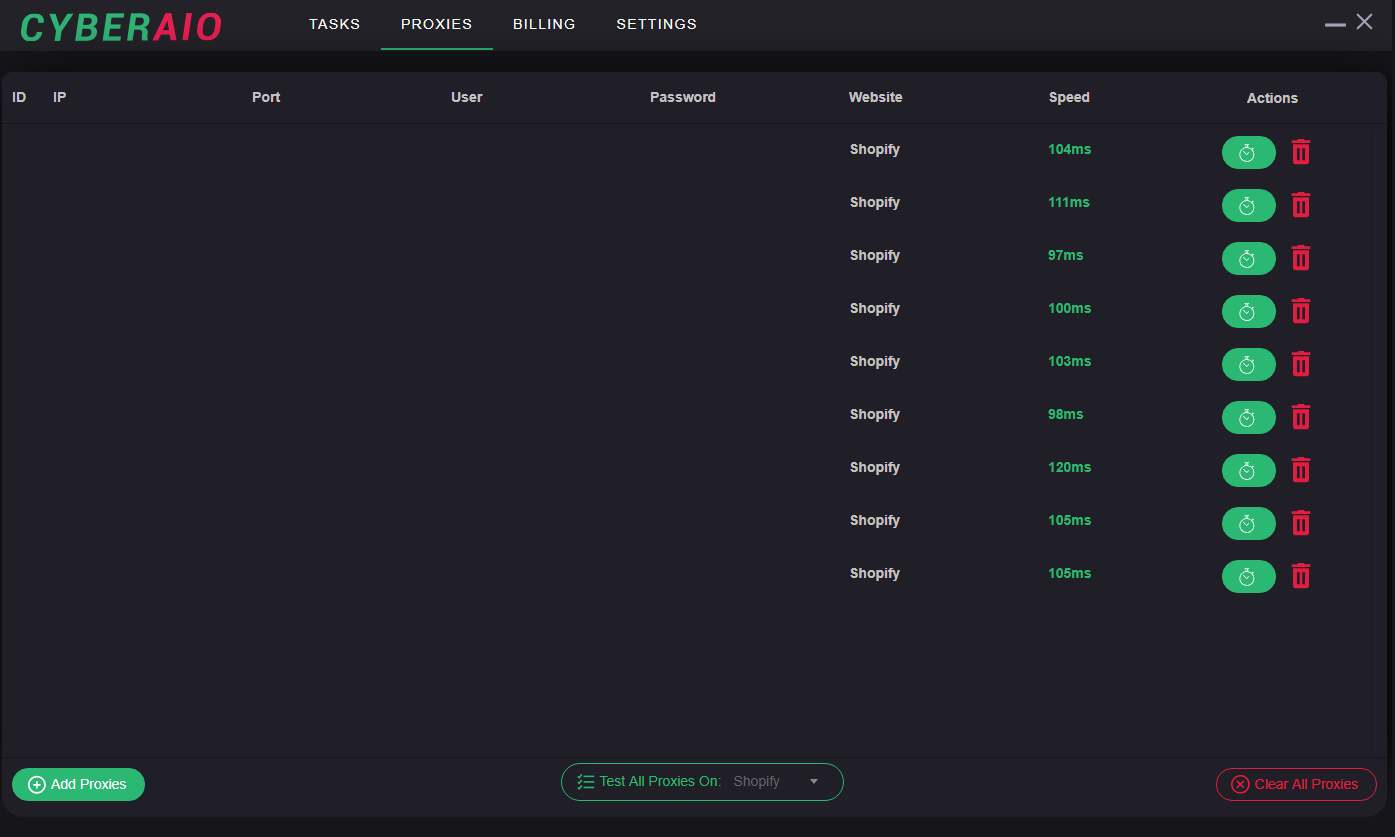Delete the 103ms proxy row

pyautogui.click(x=1301, y=364)
